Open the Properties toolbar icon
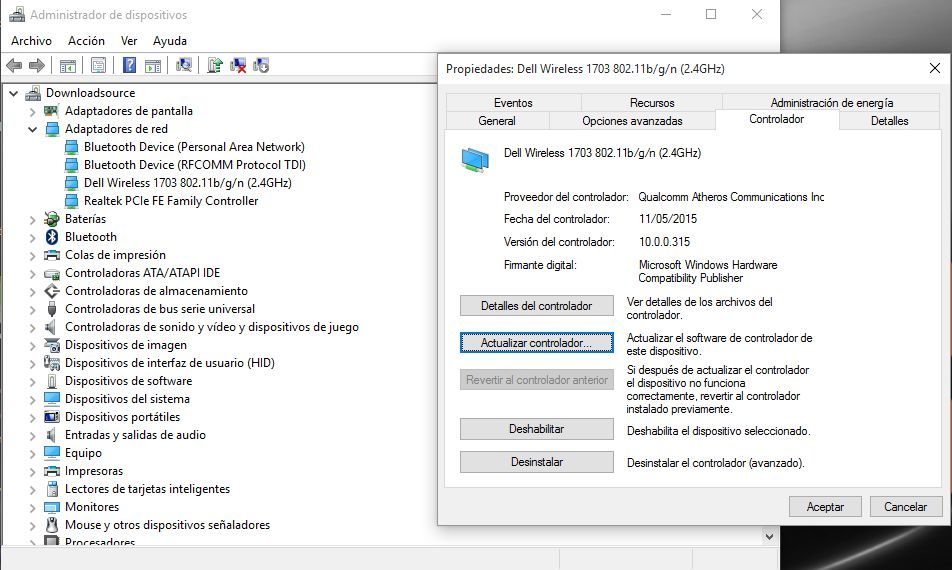This screenshot has width=952, height=570. coord(98,66)
